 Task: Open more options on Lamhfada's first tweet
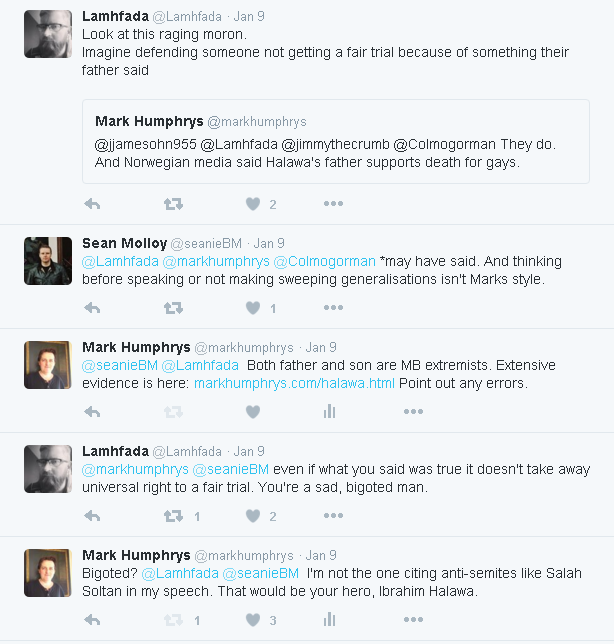(333, 204)
